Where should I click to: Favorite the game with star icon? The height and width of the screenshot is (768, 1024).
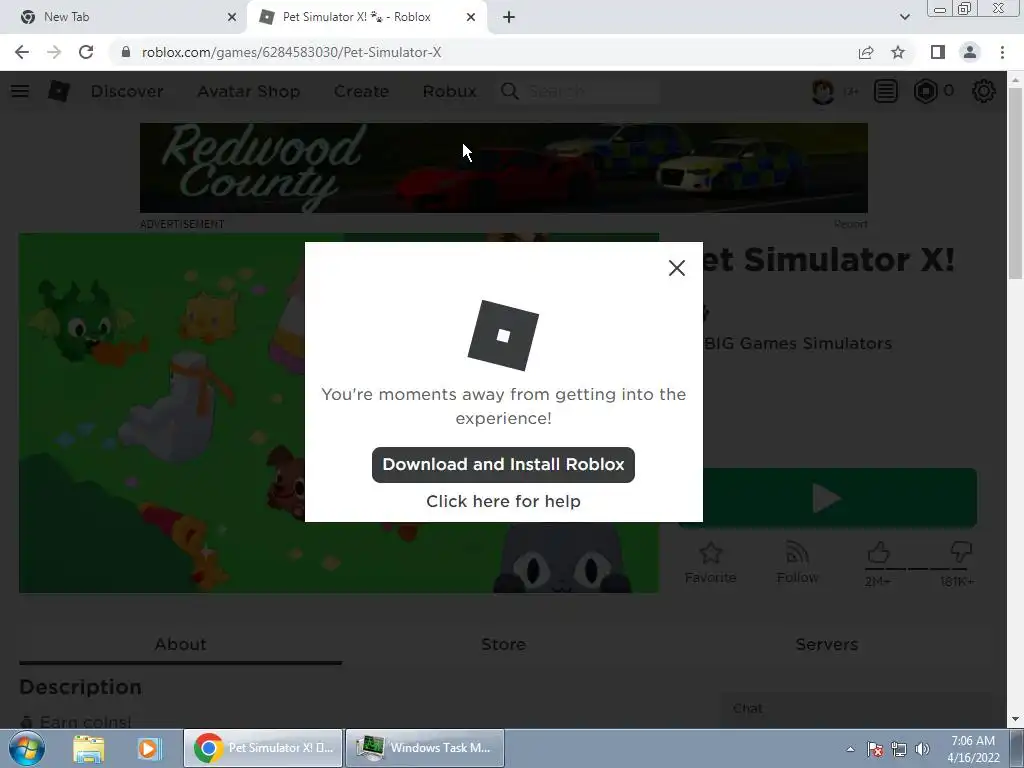coord(711,563)
